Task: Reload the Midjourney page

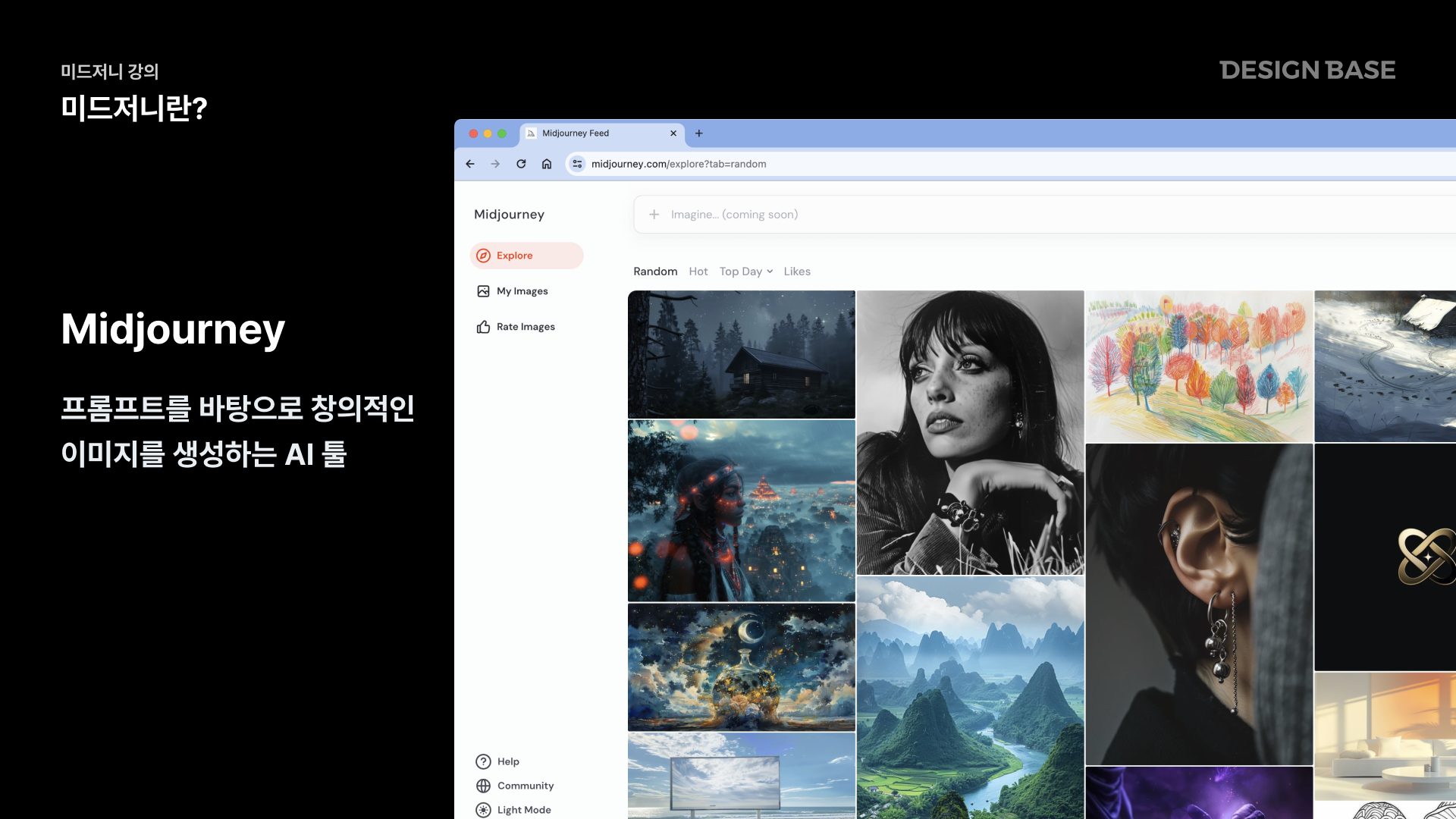Action: coord(521,164)
